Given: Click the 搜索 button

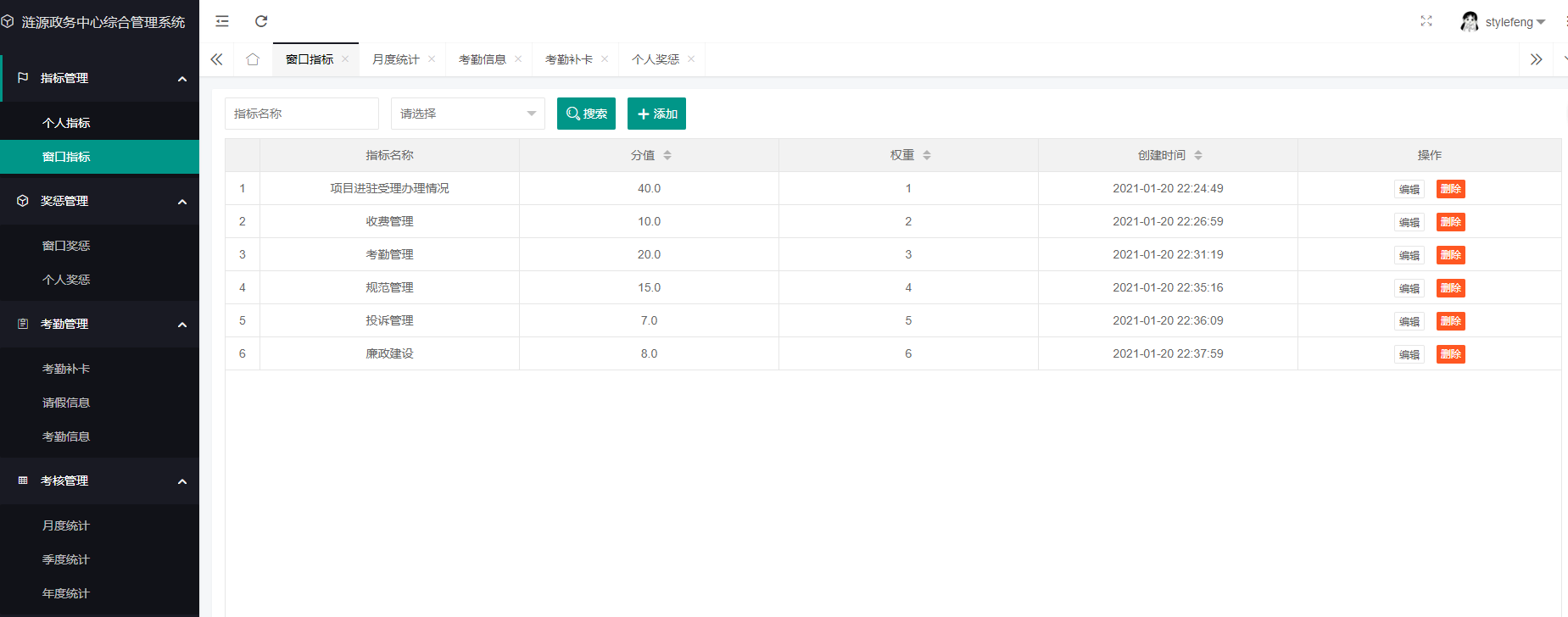Looking at the screenshot, I should [586, 114].
